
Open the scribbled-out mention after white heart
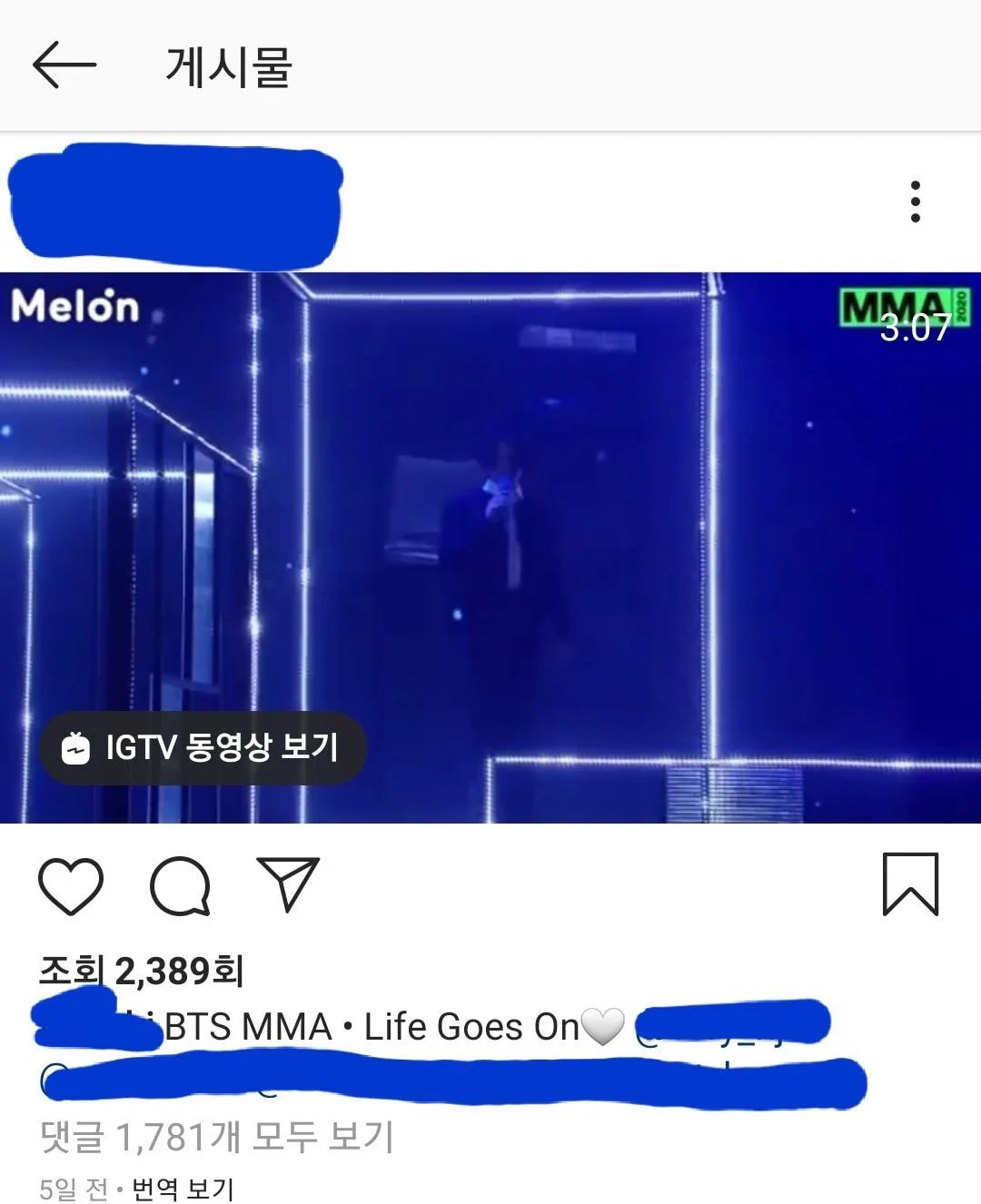point(732,1024)
